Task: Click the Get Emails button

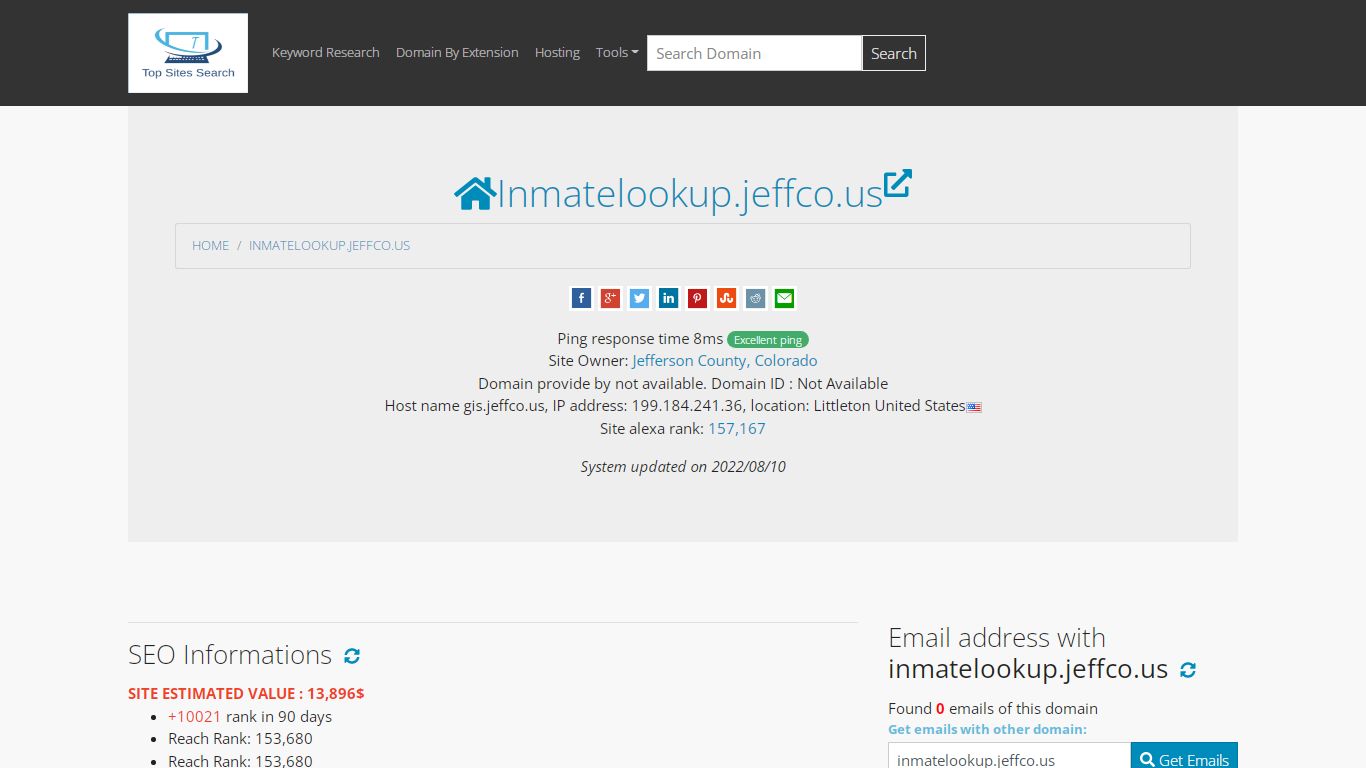Action: tap(1184, 760)
